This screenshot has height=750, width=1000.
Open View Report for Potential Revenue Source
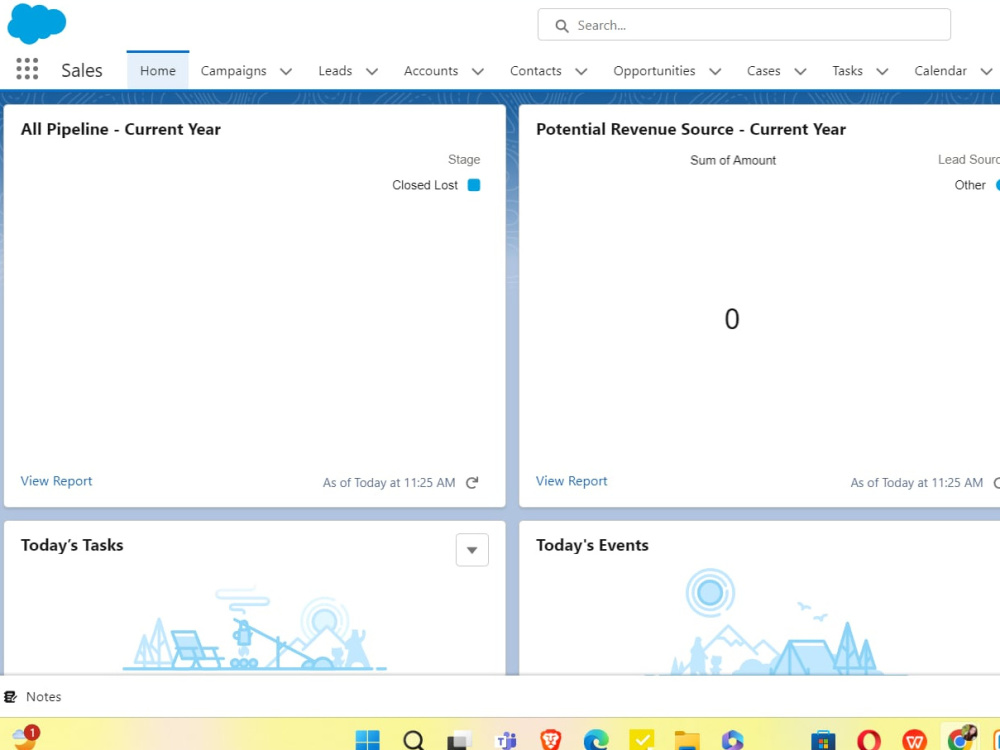[571, 481]
